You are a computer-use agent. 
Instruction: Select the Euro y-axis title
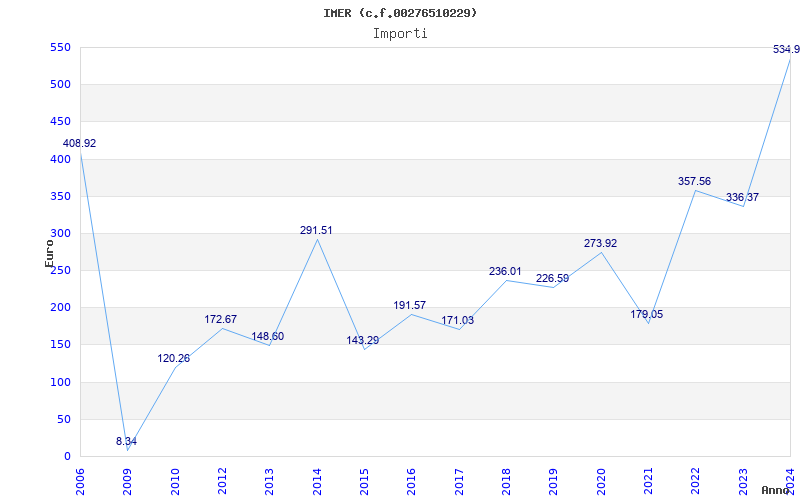pyautogui.click(x=49, y=253)
